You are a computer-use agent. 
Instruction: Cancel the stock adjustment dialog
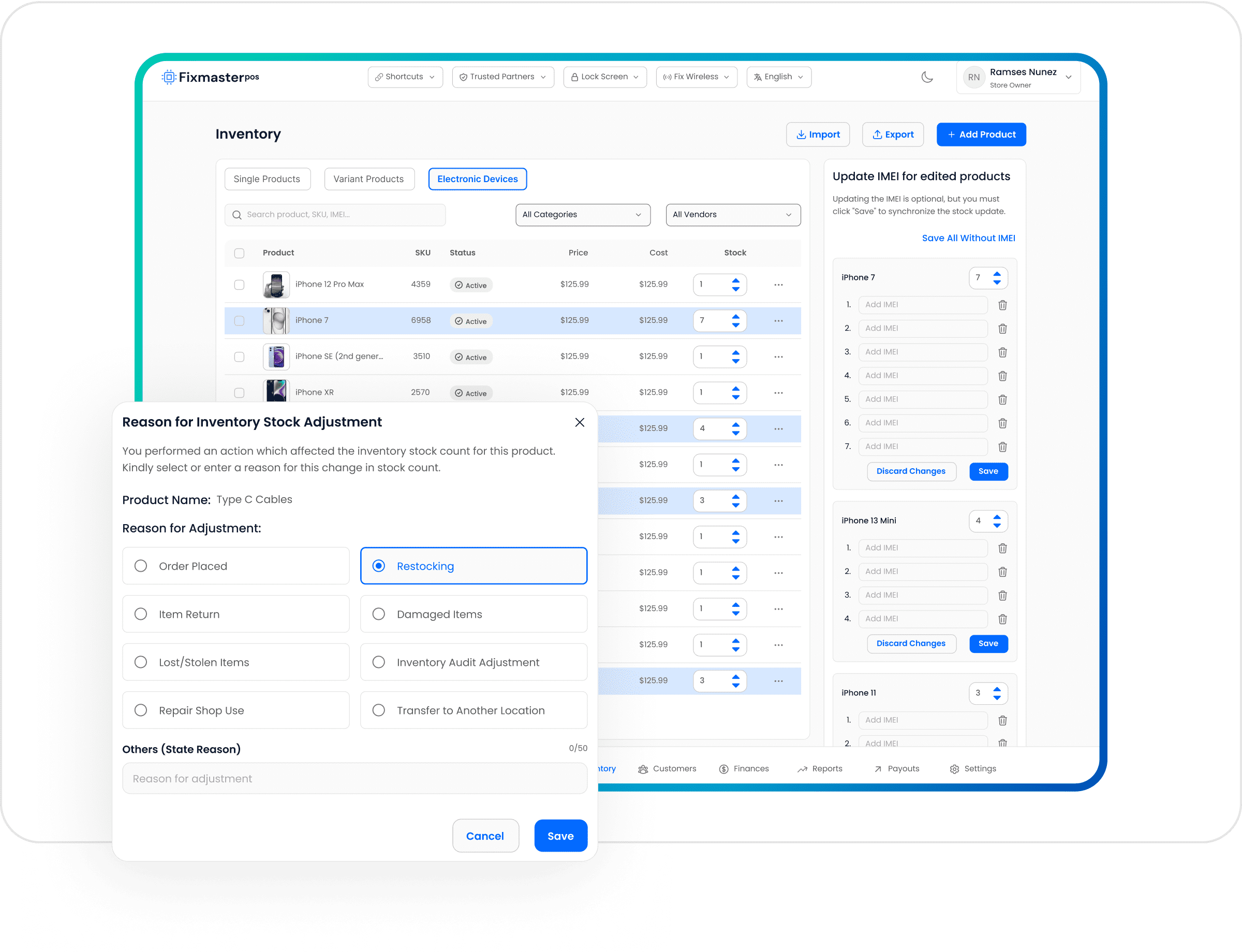pos(485,836)
